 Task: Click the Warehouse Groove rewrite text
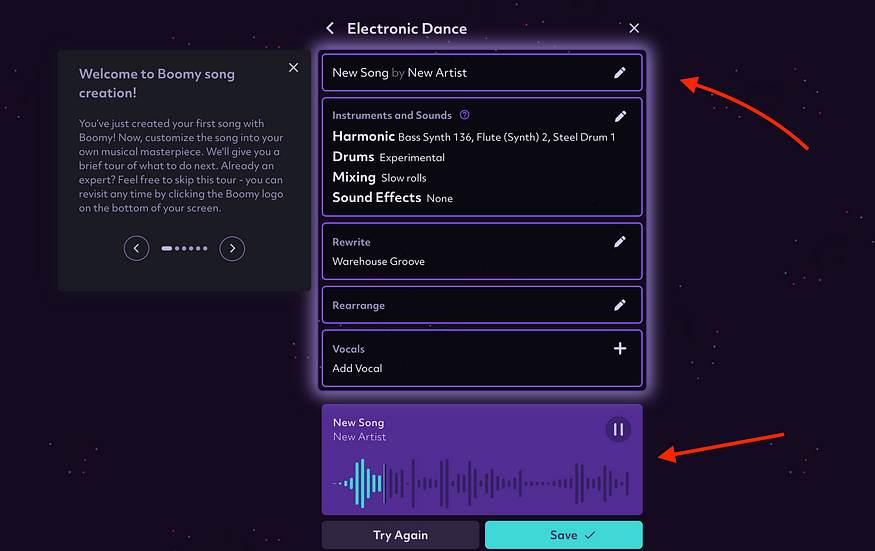pyautogui.click(x=378, y=261)
